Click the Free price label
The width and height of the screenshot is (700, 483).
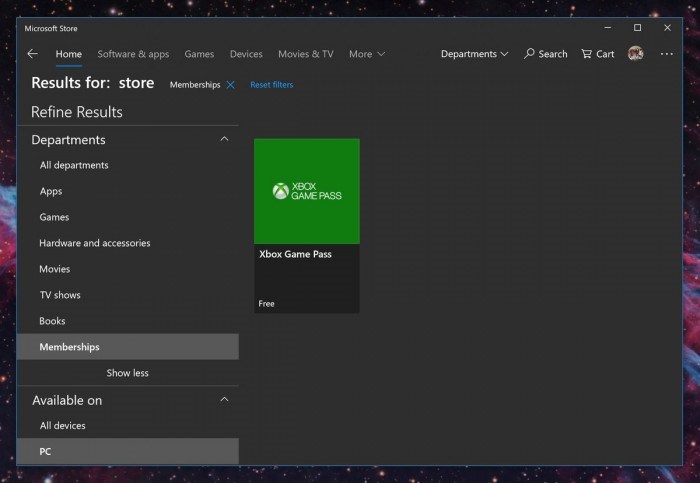[x=267, y=304]
